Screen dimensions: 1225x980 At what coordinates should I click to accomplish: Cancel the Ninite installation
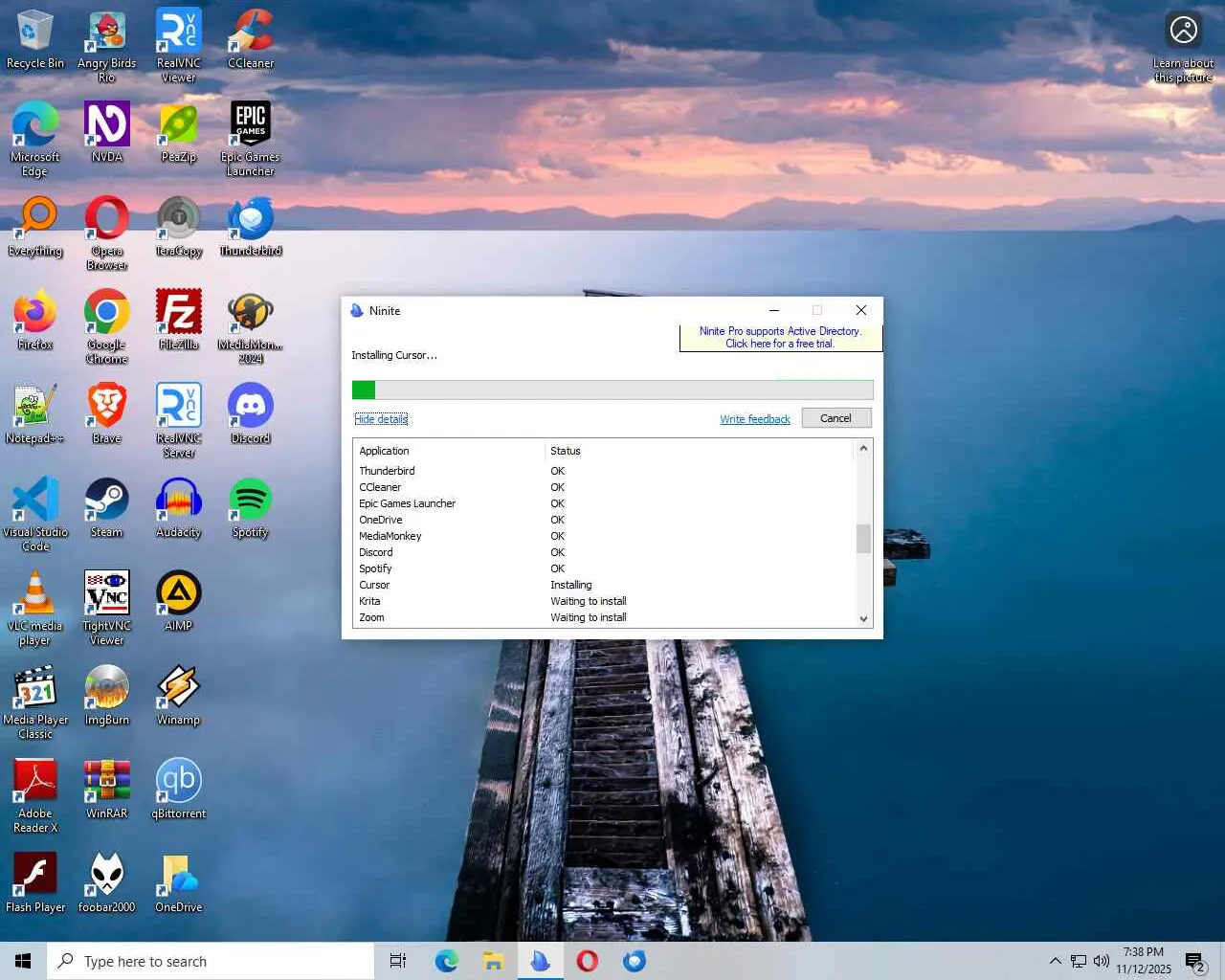(835, 418)
